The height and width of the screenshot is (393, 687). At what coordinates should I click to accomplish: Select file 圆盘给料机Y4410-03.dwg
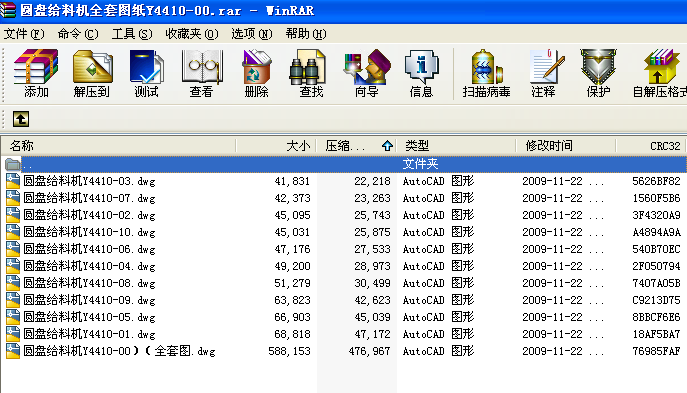89,181
